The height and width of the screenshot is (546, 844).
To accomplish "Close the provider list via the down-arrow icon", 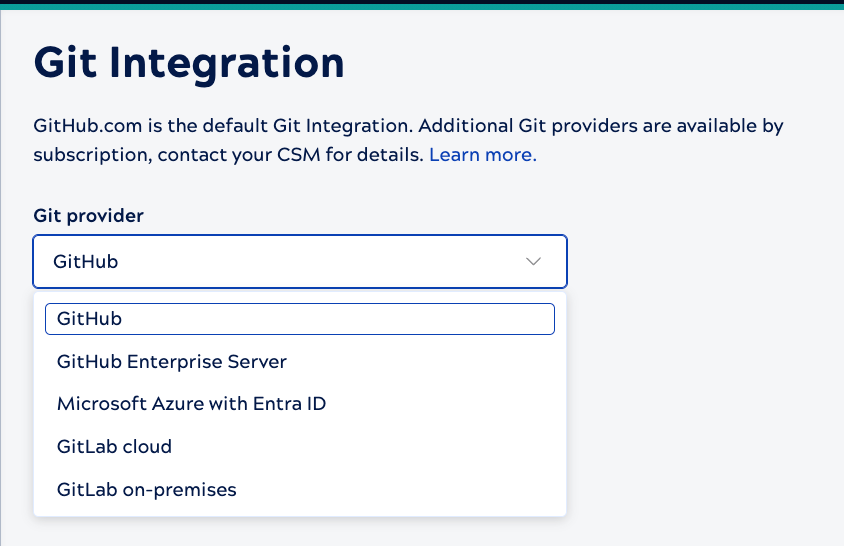I will tap(533, 262).
